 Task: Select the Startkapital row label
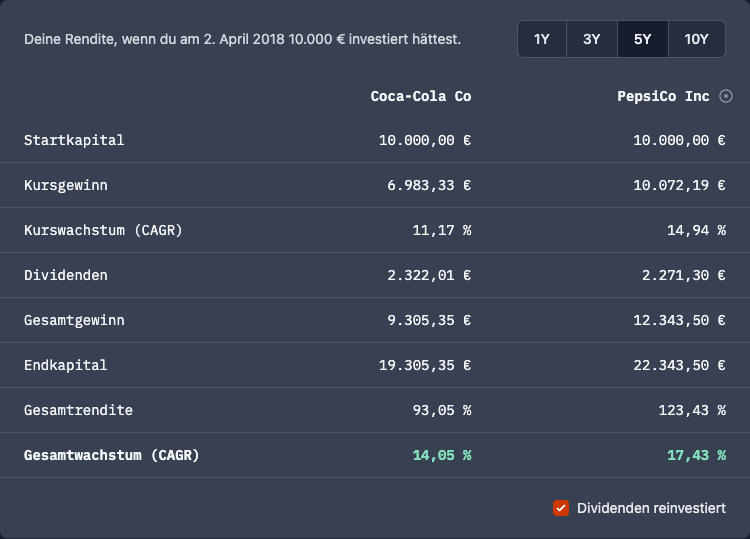(x=74, y=140)
